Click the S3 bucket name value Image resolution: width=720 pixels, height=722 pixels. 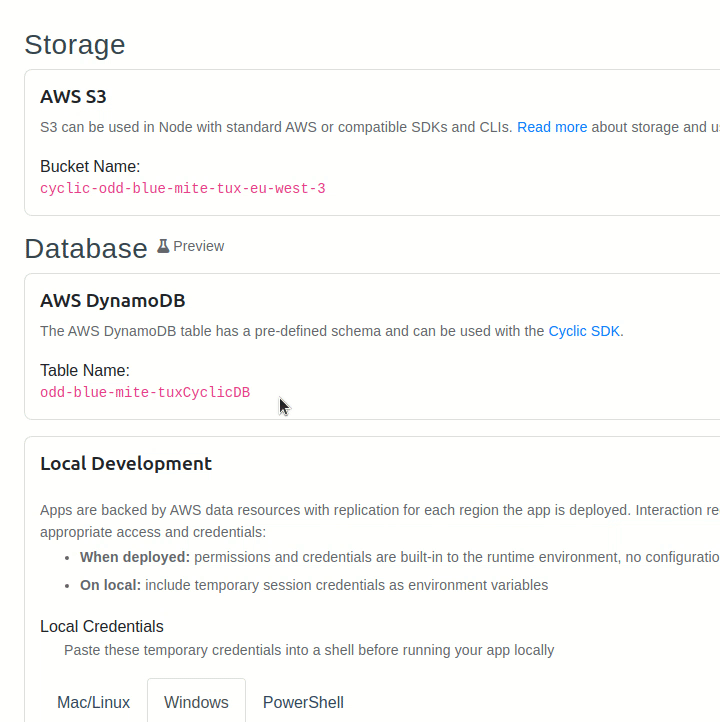pos(182,188)
